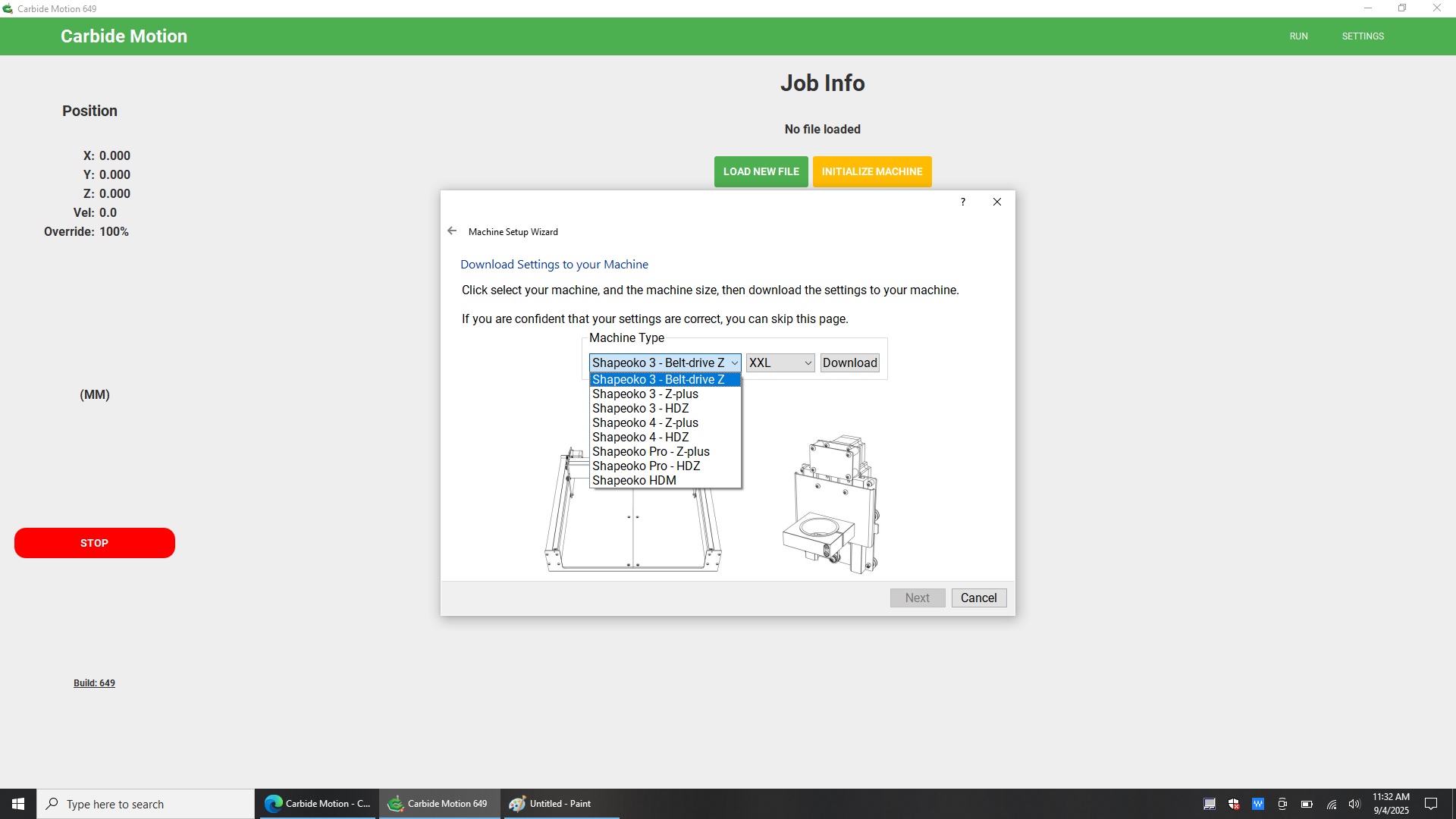This screenshot has width=1456, height=819.
Task: Click the network icon in system tray
Action: coord(1332,804)
